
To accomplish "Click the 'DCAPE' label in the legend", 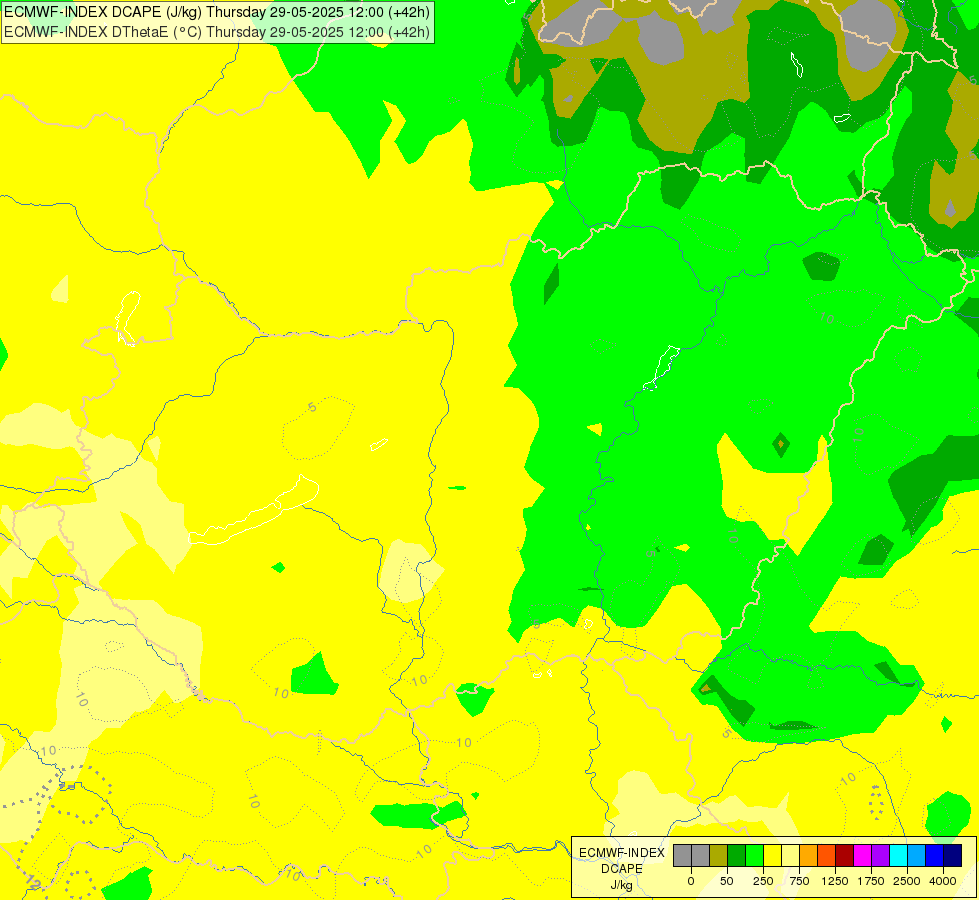I will point(622,869).
